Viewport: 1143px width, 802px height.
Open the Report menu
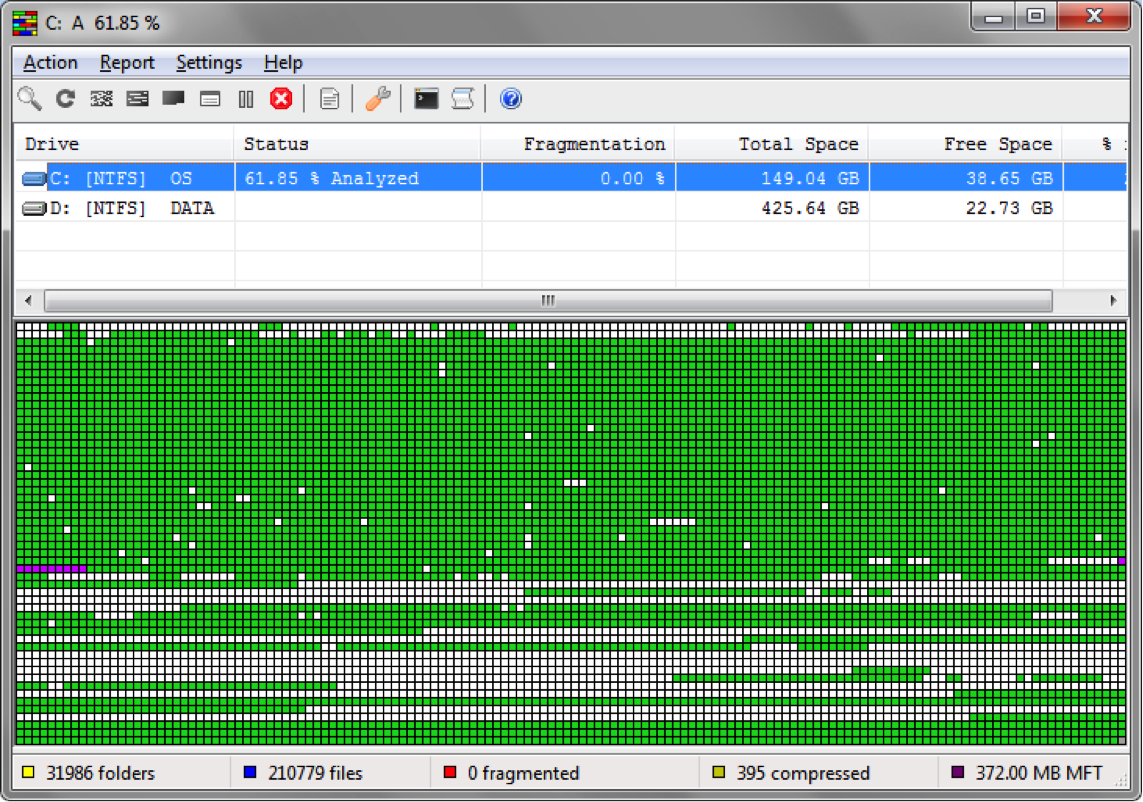(127, 63)
